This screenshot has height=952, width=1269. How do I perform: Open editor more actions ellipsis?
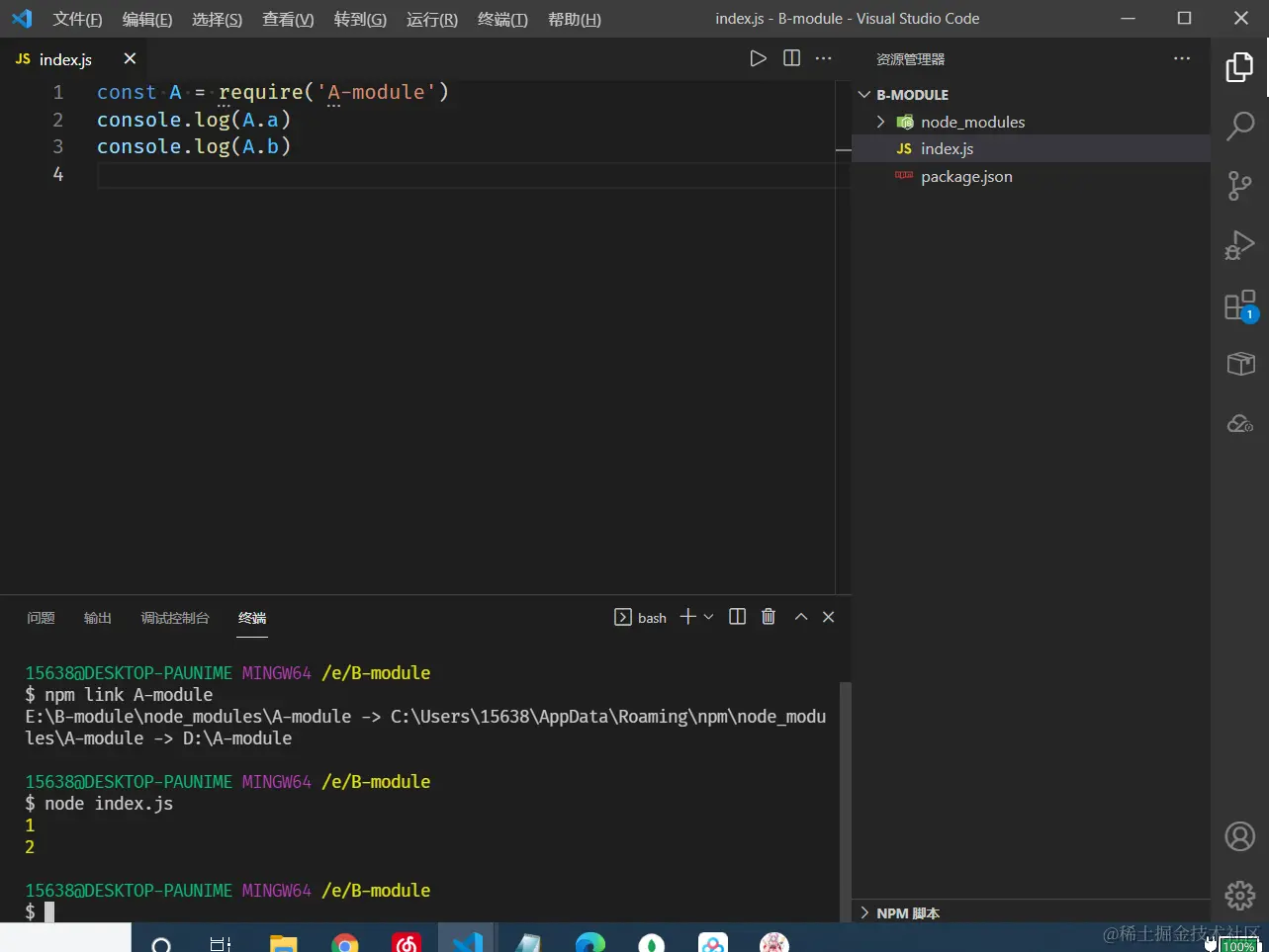pos(824,58)
